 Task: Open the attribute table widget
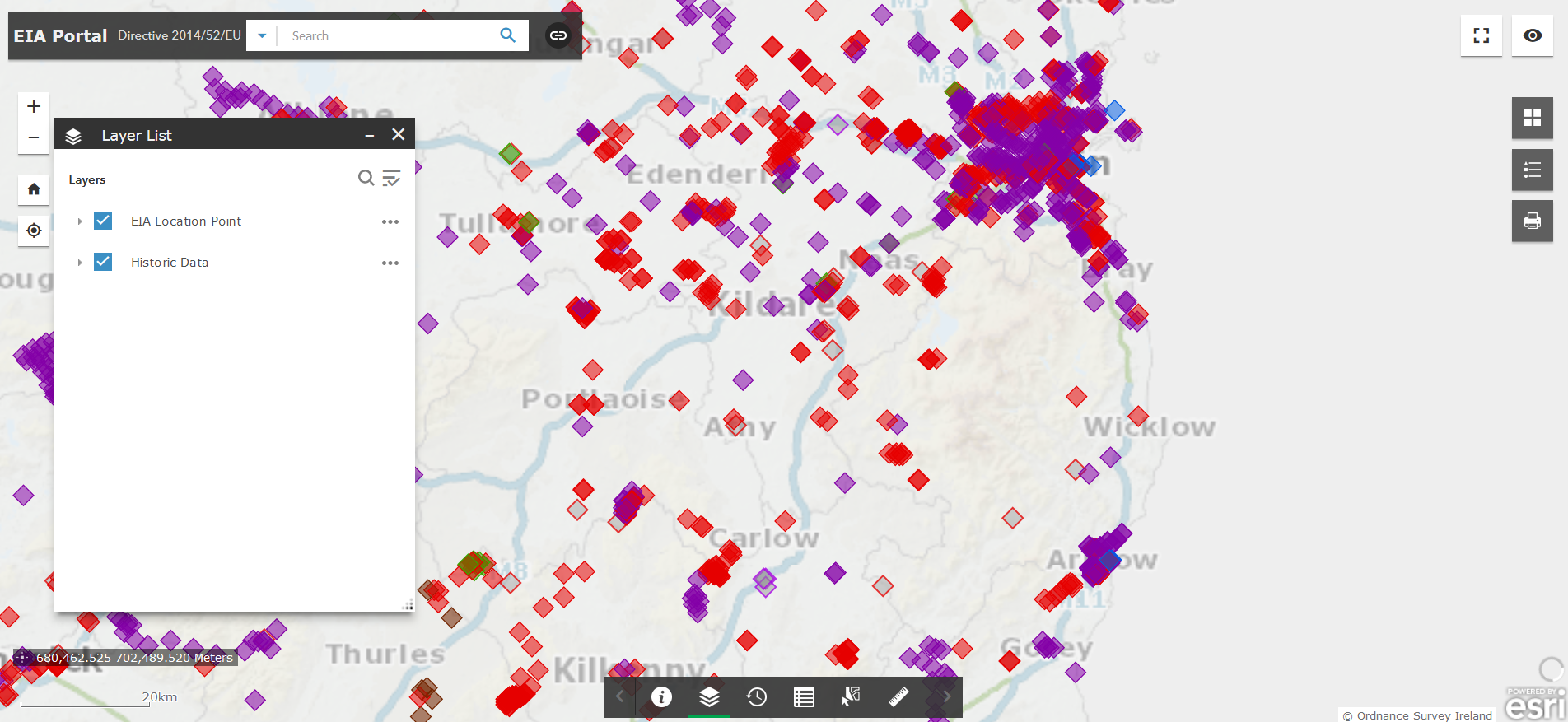pyautogui.click(x=804, y=697)
